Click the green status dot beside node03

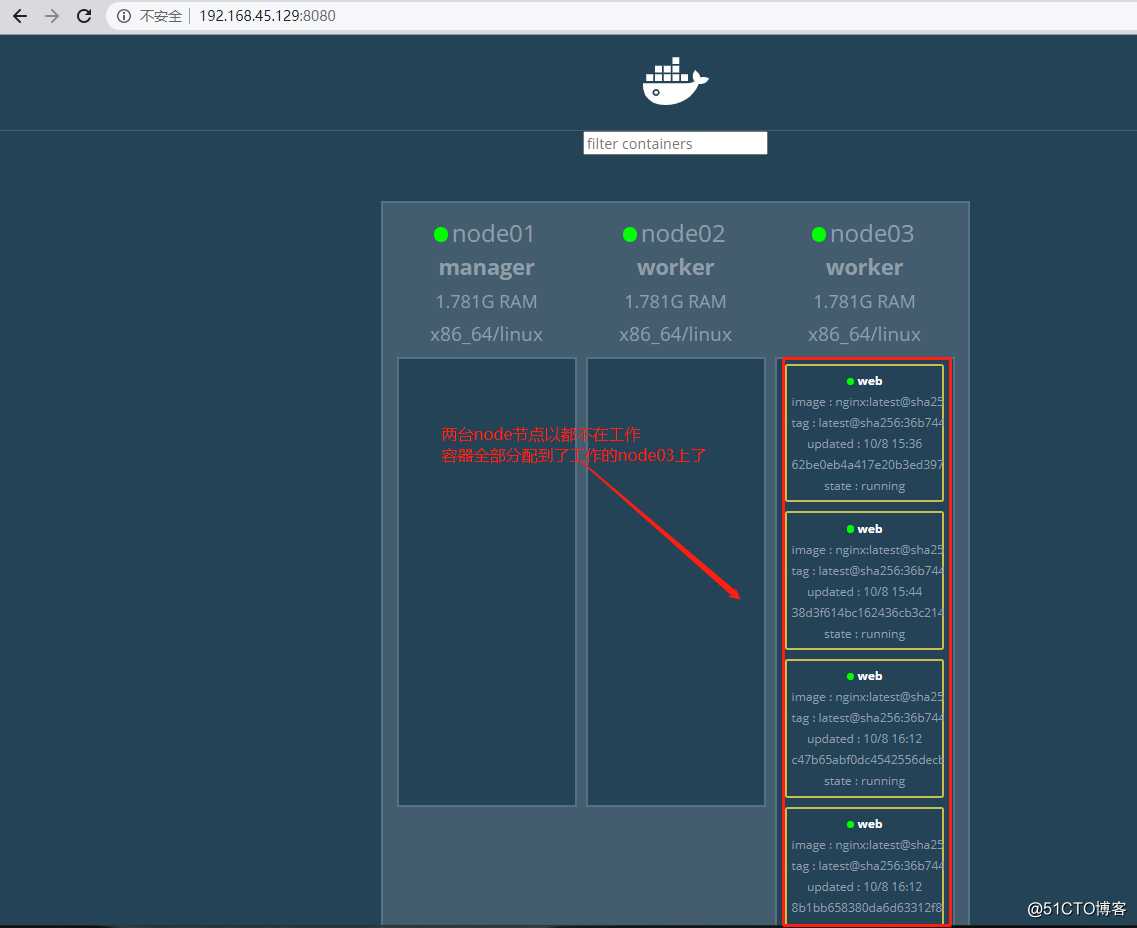(x=819, y=234)
